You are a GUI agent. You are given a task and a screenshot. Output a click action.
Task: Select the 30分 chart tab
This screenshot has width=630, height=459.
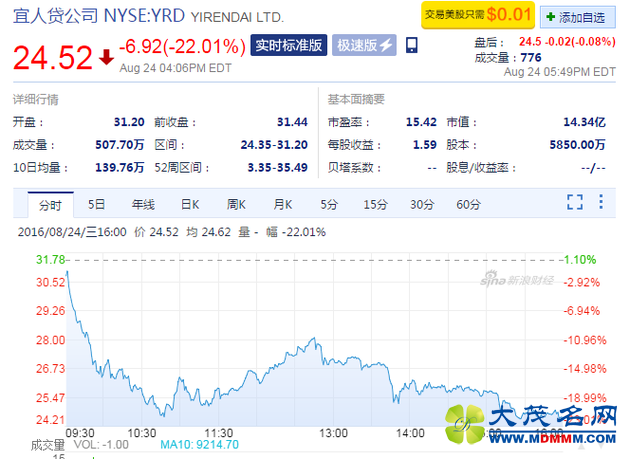(x=422, y=204)
